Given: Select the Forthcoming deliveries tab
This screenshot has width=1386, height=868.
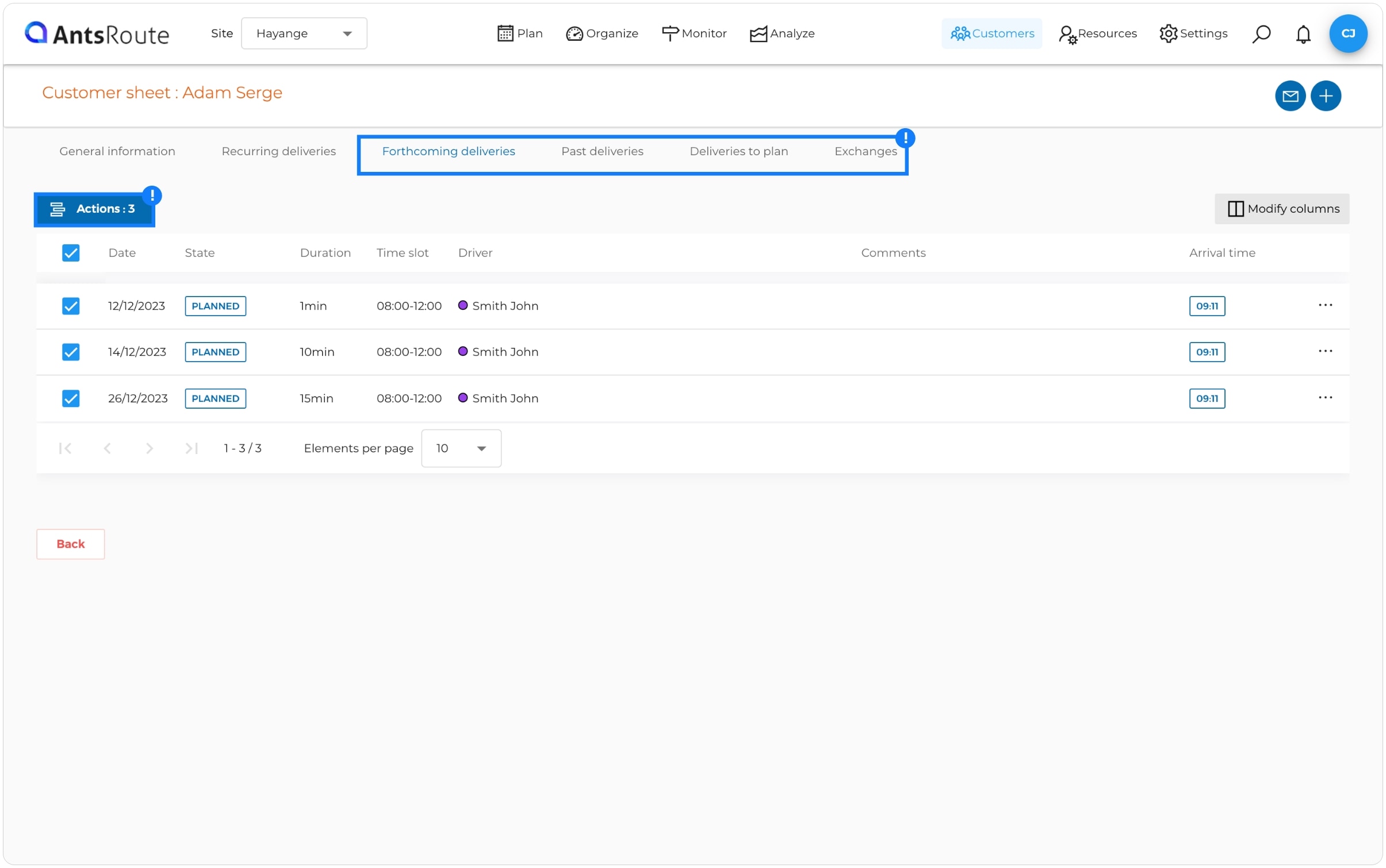Looking at the screenshot, I should pyautogui.click(x=449, y=151).
